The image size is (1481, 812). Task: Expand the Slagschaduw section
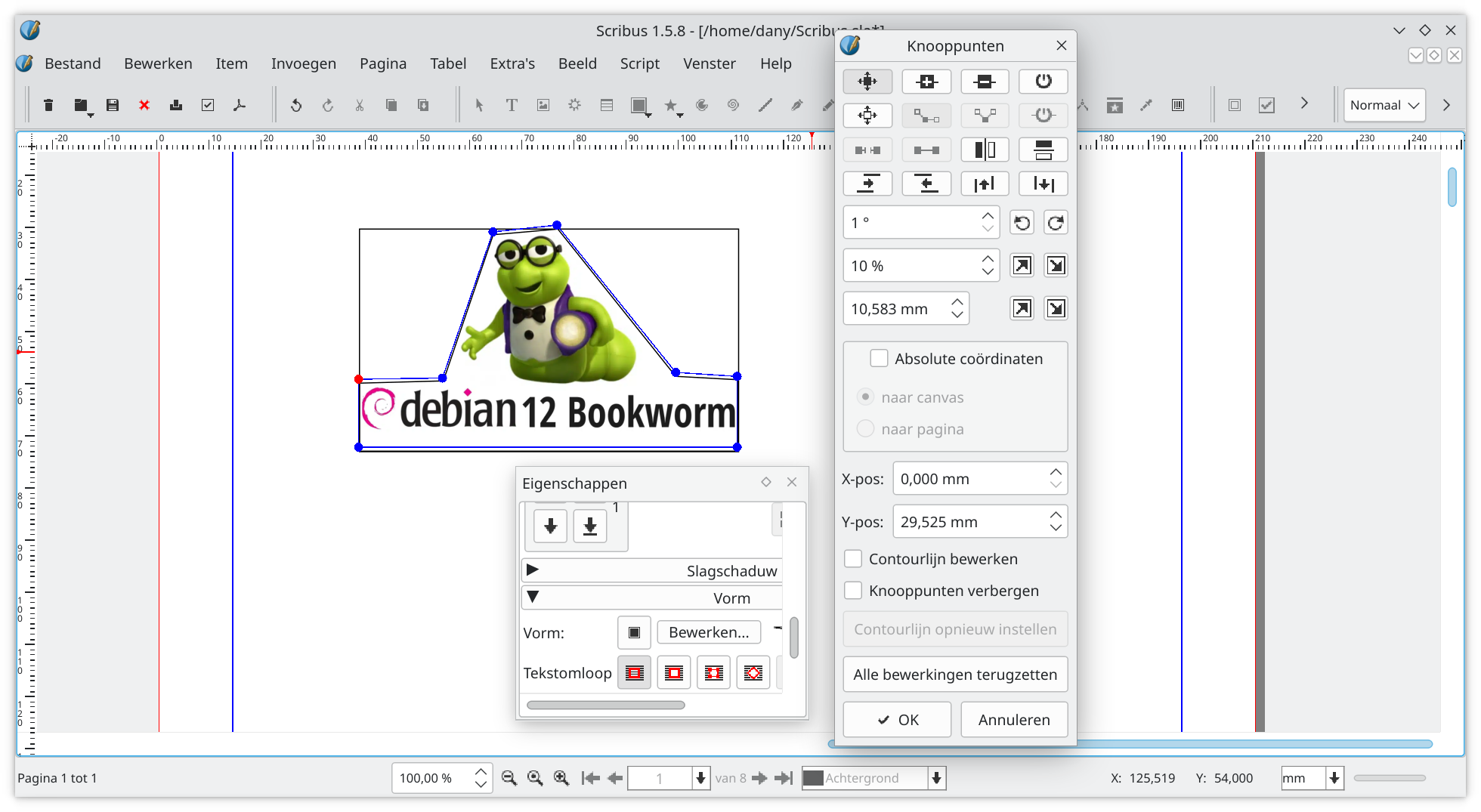651,570
